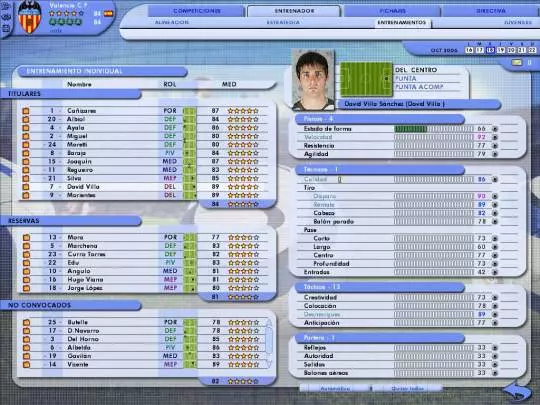Click the pitch position diagram beside DEL CENTRO
Viewport: 540px width, 405px height.
point(366,79)
